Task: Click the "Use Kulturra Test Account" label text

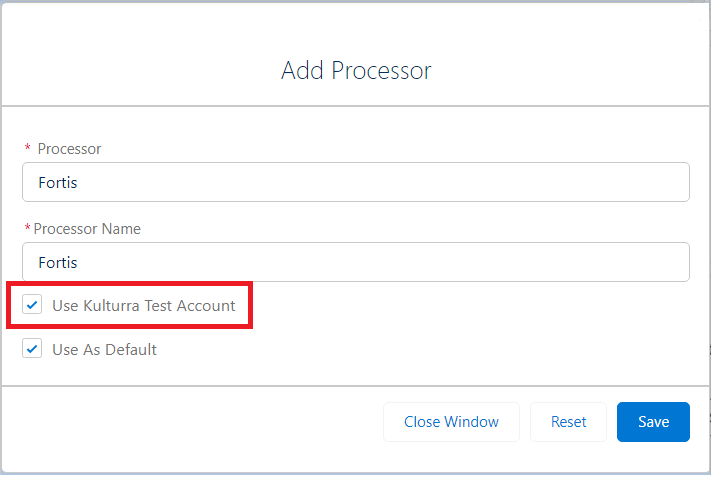Action: tap(143, 305)
